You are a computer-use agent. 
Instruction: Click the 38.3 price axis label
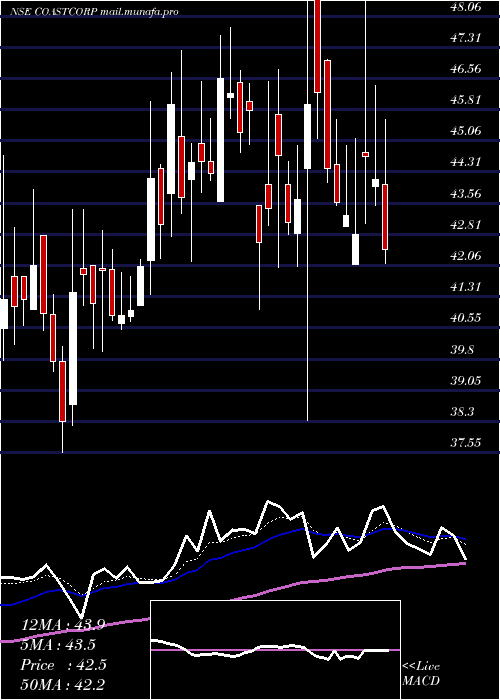pyautogui.click(x=463, y=412)
